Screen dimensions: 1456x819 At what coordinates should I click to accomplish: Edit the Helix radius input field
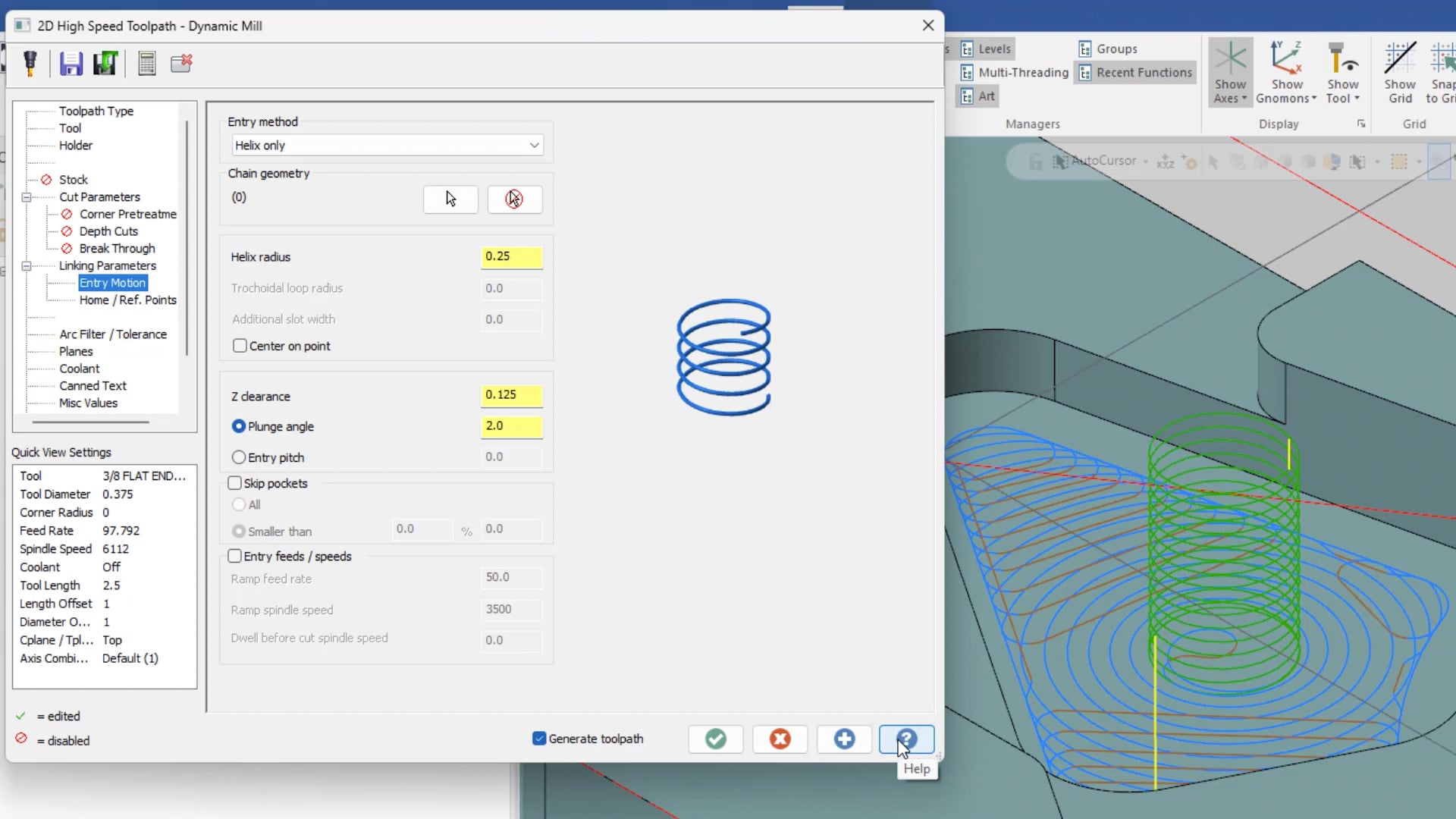pos(512,256)
